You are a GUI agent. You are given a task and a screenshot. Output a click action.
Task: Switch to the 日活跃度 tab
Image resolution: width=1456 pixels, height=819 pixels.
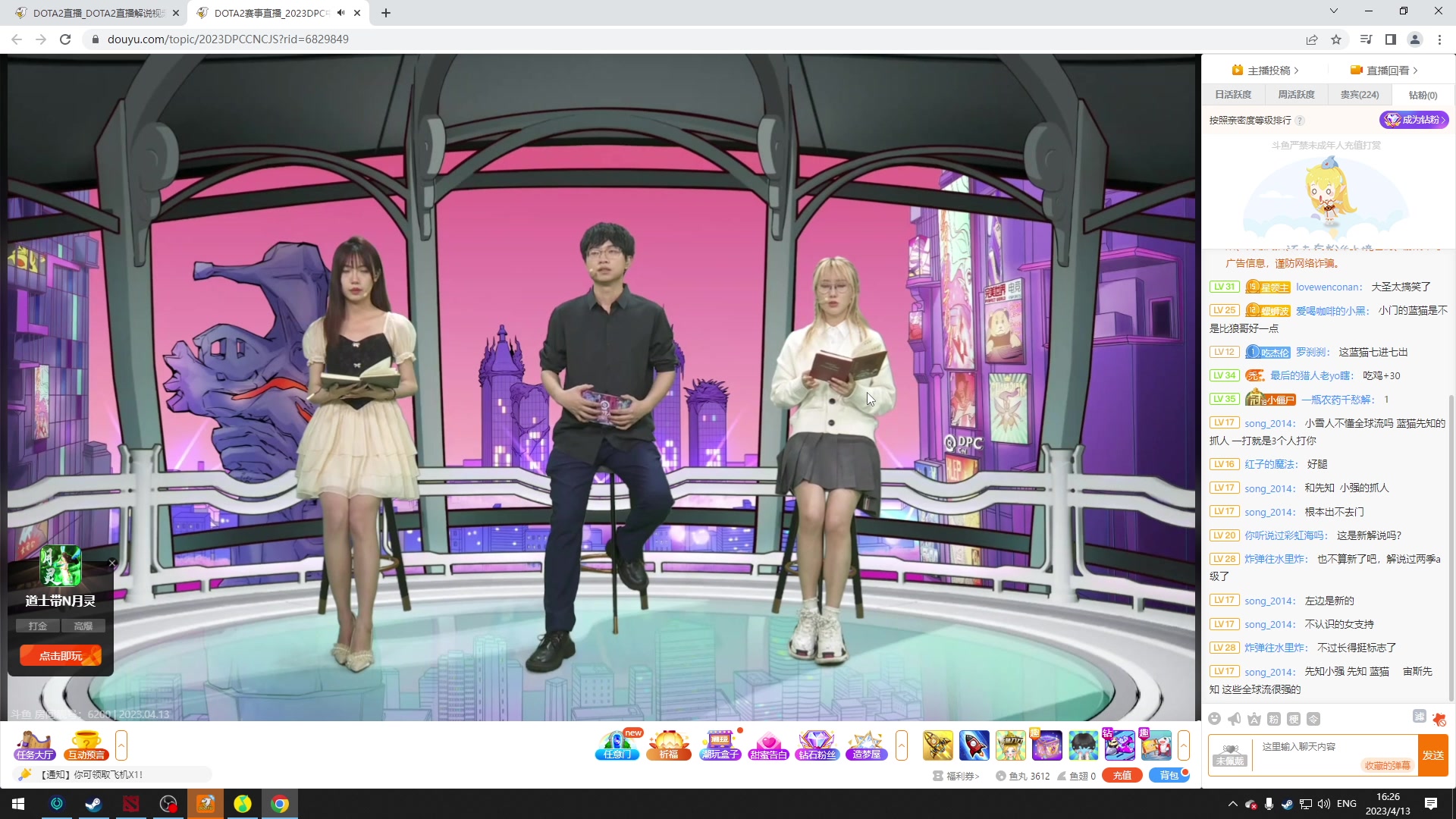click(1233, 95)
